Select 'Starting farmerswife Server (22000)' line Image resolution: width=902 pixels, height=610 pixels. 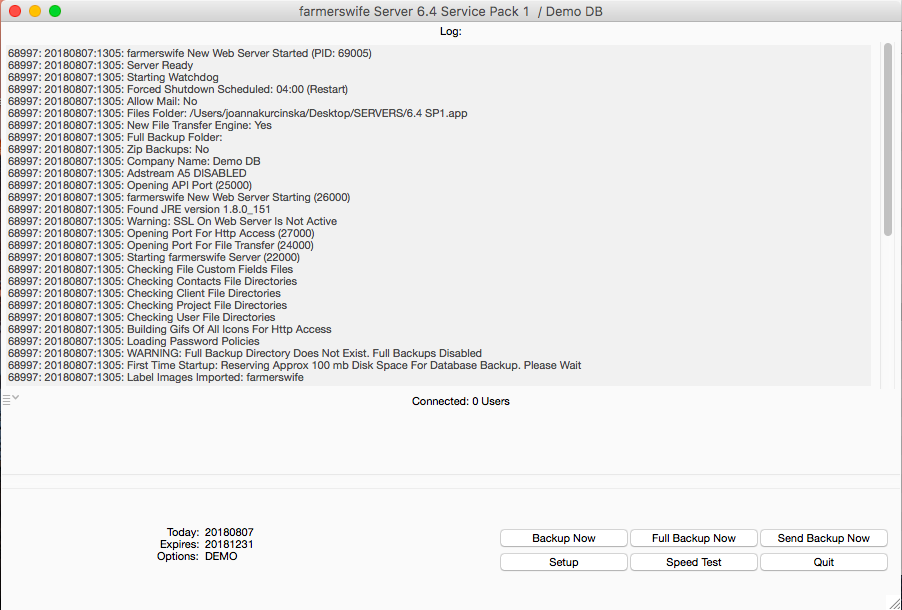tap(154, 258)
